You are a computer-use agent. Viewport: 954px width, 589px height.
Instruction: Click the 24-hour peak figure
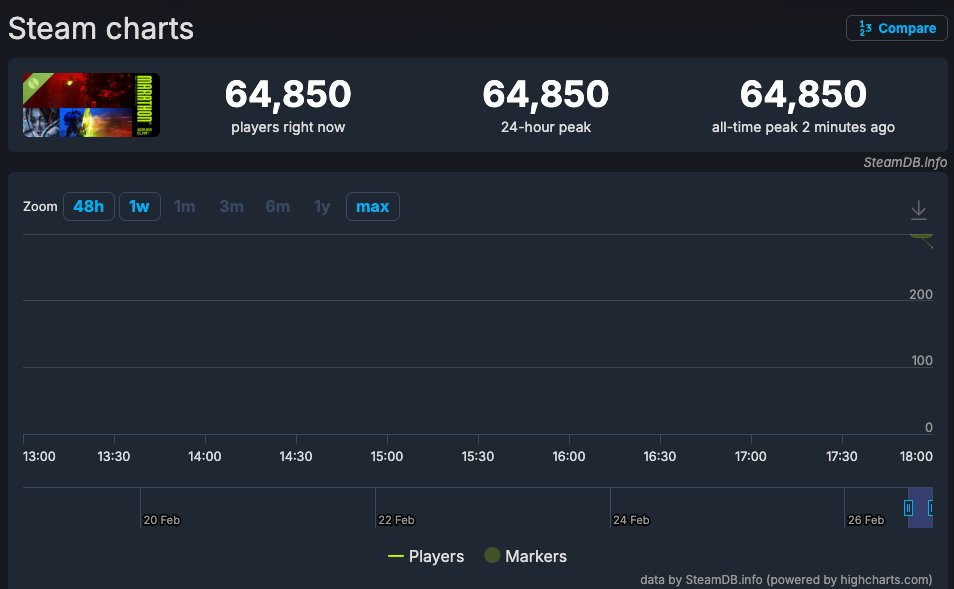coord(546,94)
